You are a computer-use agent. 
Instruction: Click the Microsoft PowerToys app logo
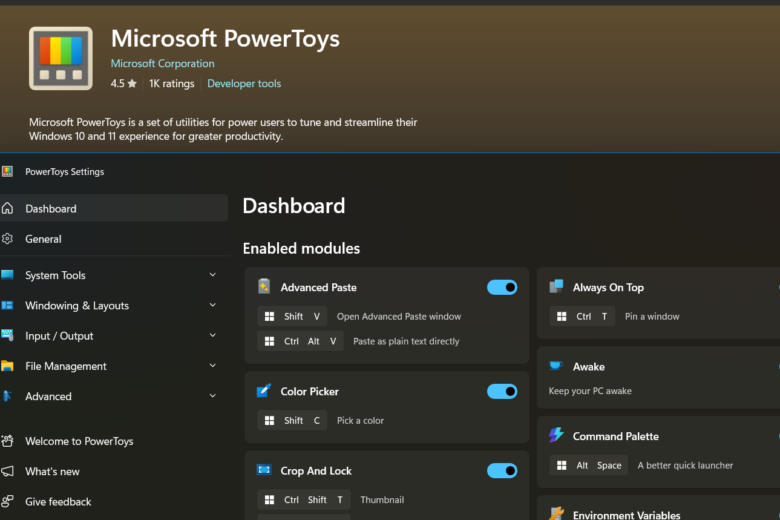coord(61,58)
